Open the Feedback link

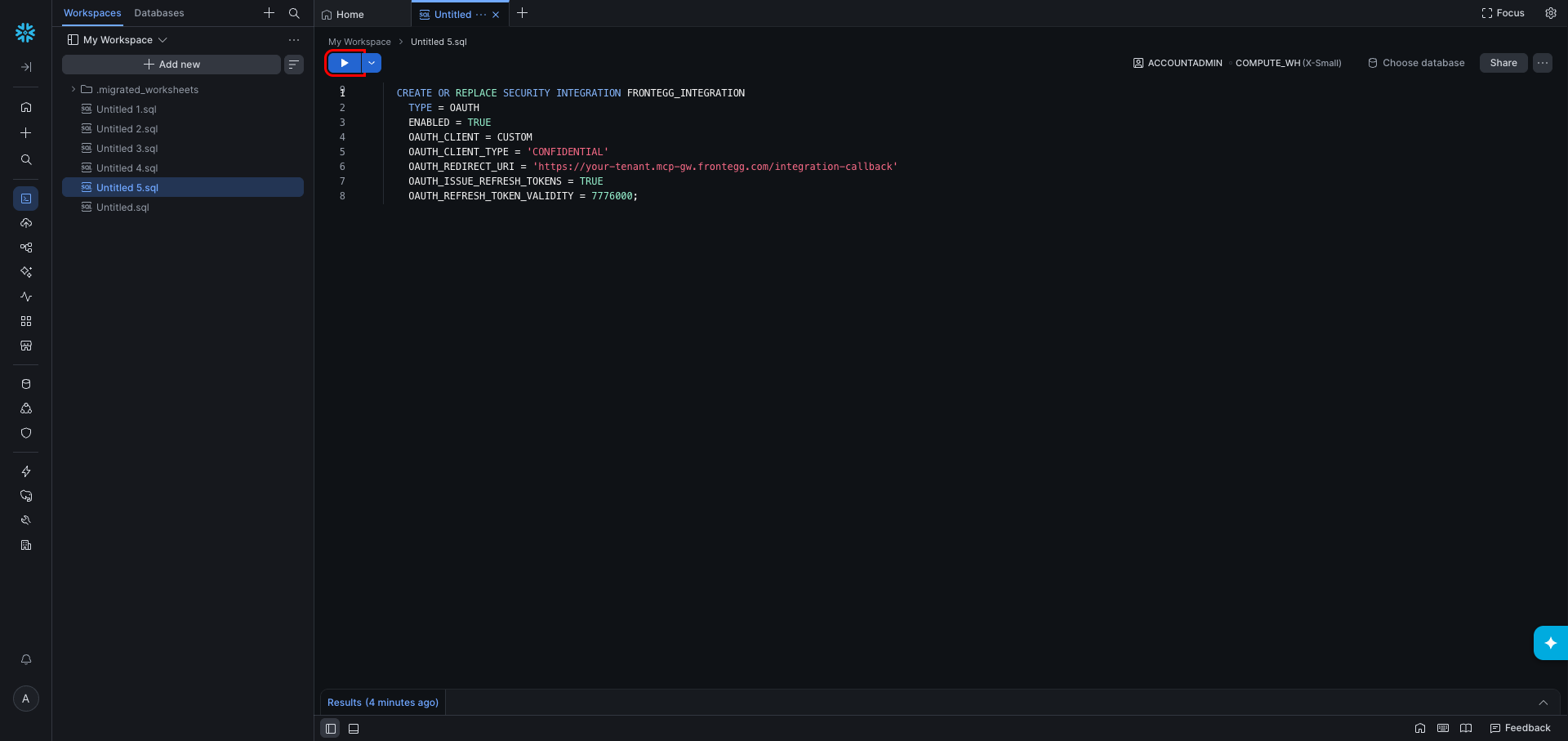pos(1520,728)
